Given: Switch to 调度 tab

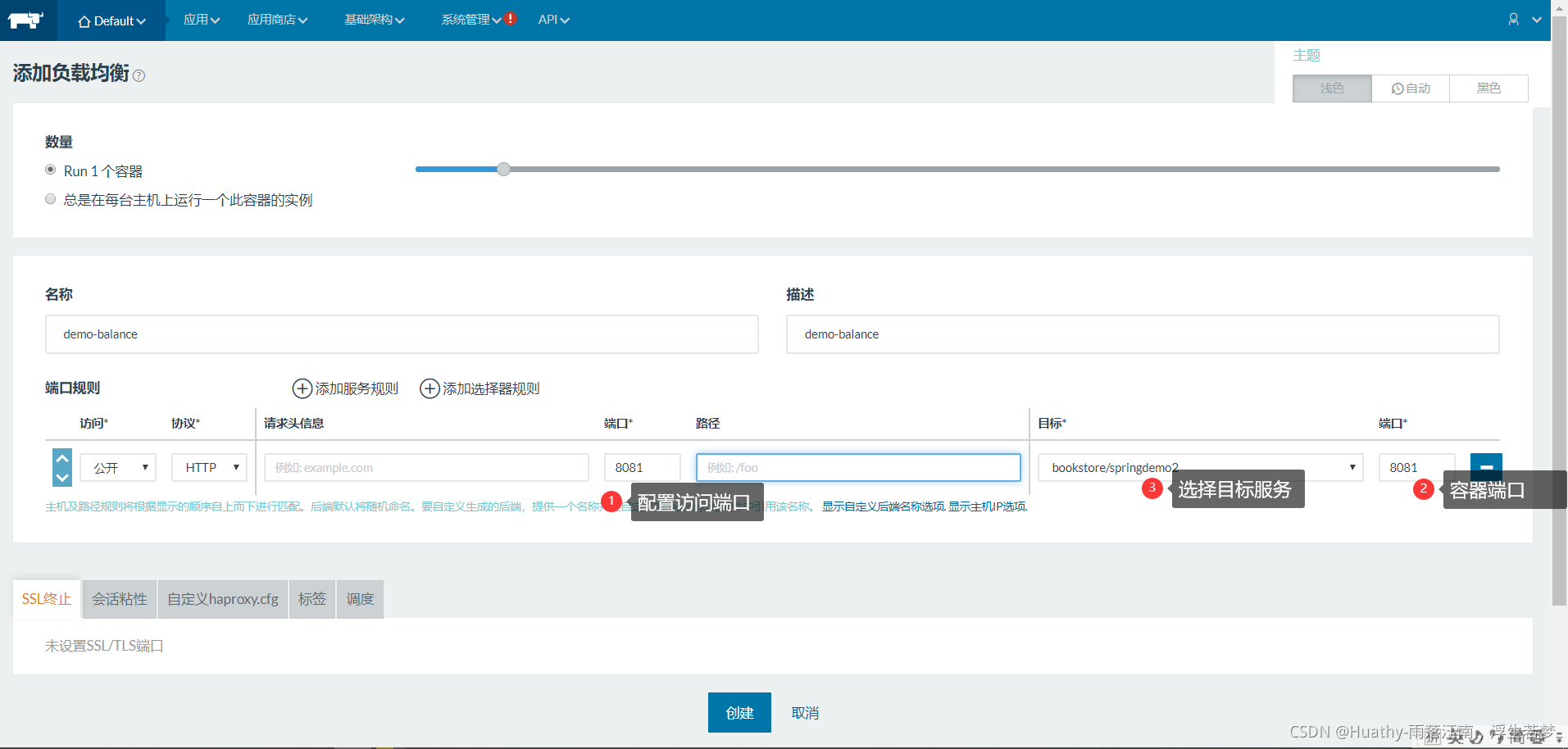Looking at the screenshot, I should coord(360,599).
